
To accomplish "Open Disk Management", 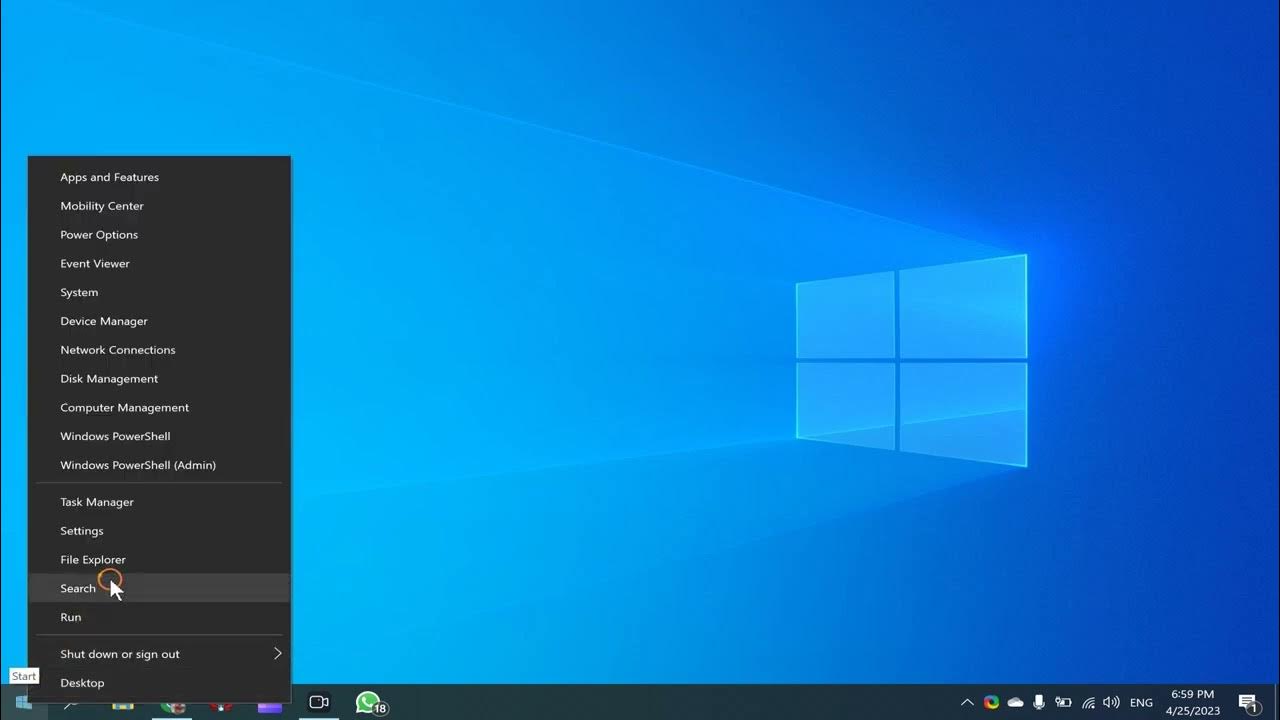I will (x=109, y=379).
